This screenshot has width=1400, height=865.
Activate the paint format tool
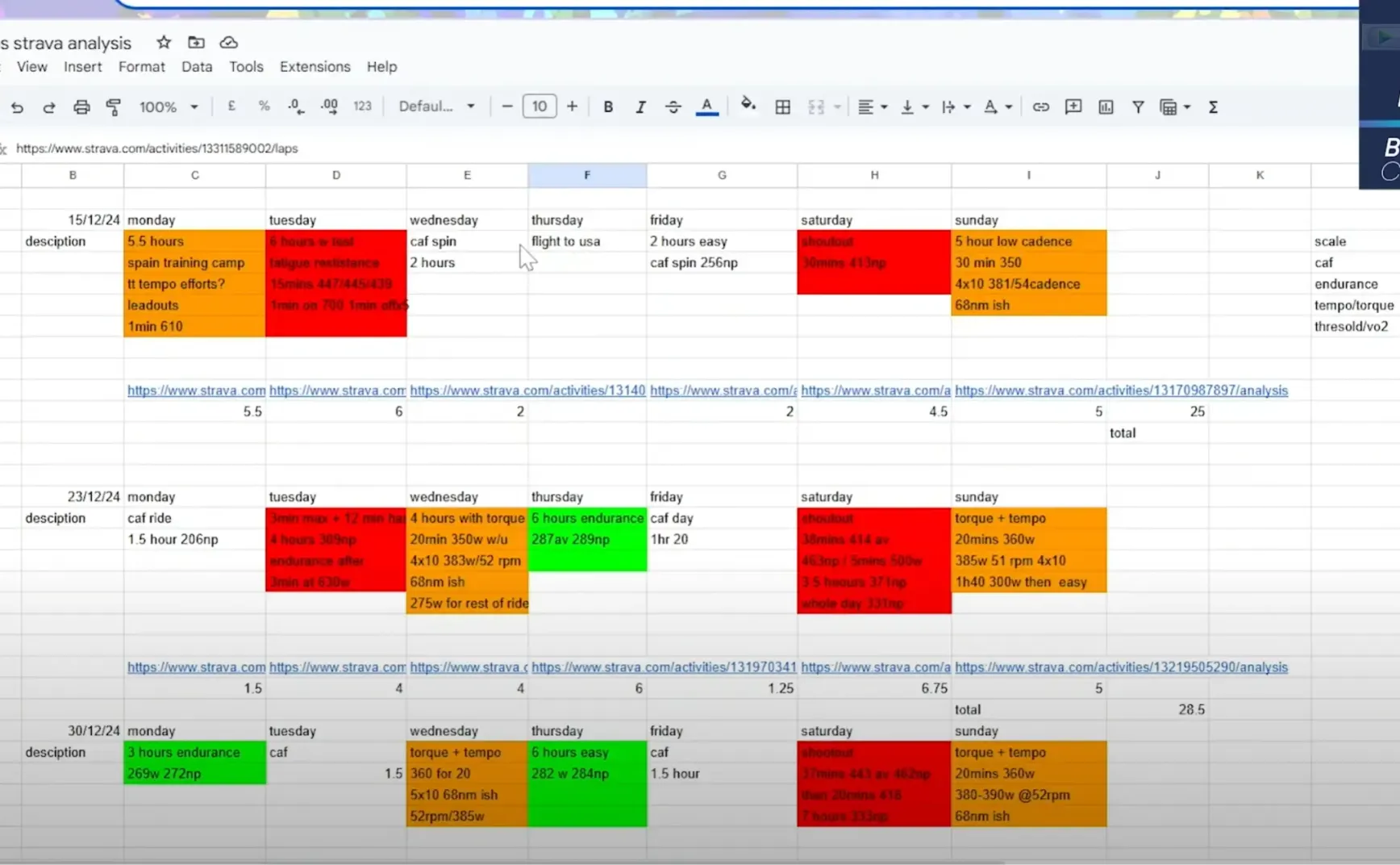[x=114, y=107]
